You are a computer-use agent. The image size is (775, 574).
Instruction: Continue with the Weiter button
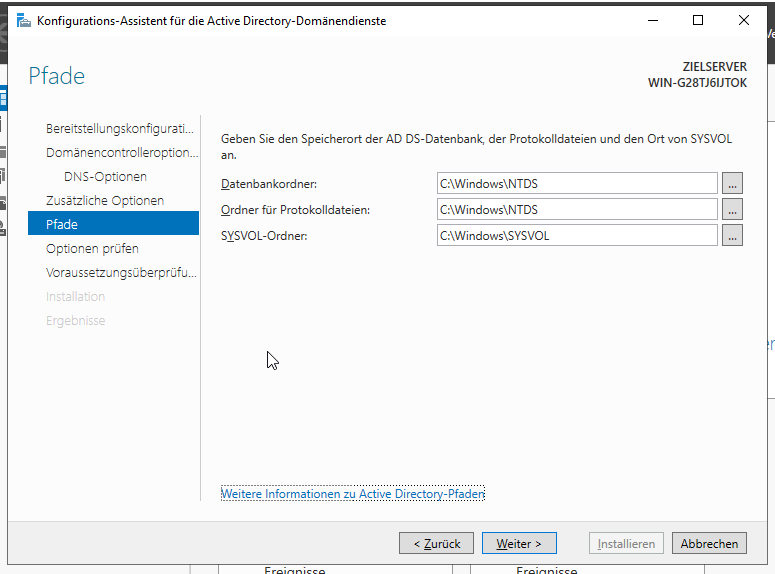pos(519,544)
